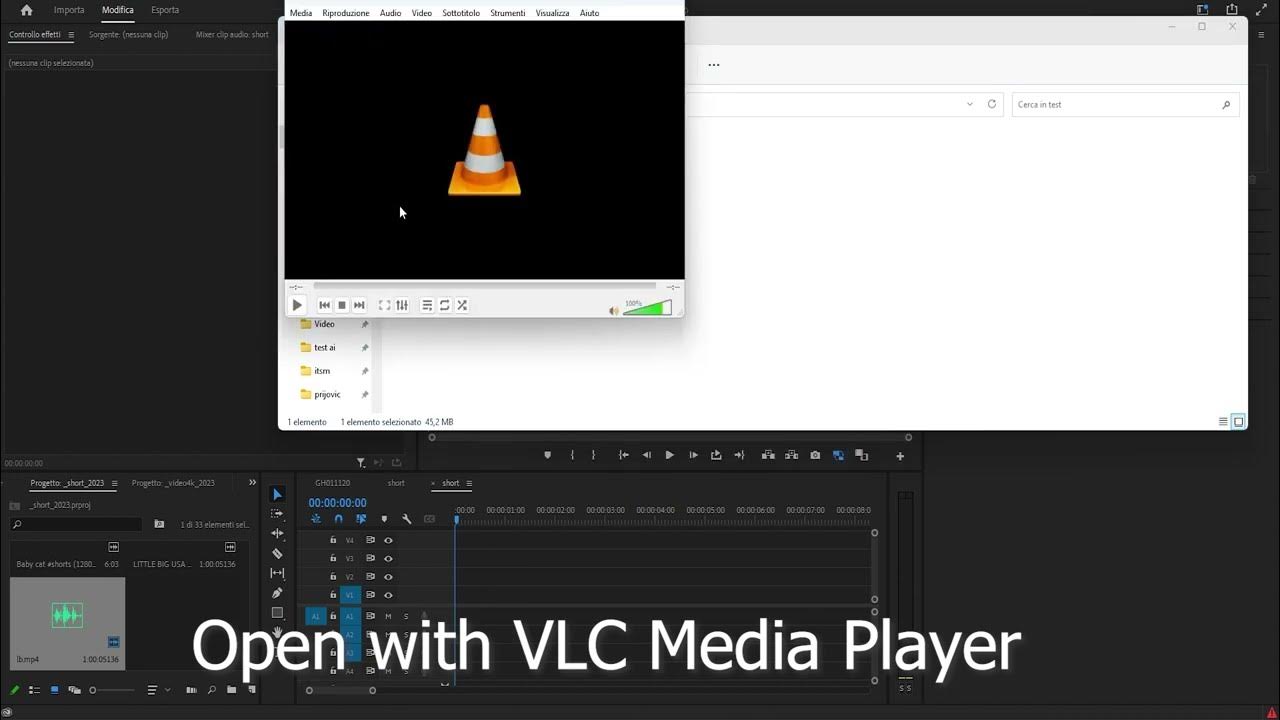Hide track V1 with eye icon

click(388, 595)
